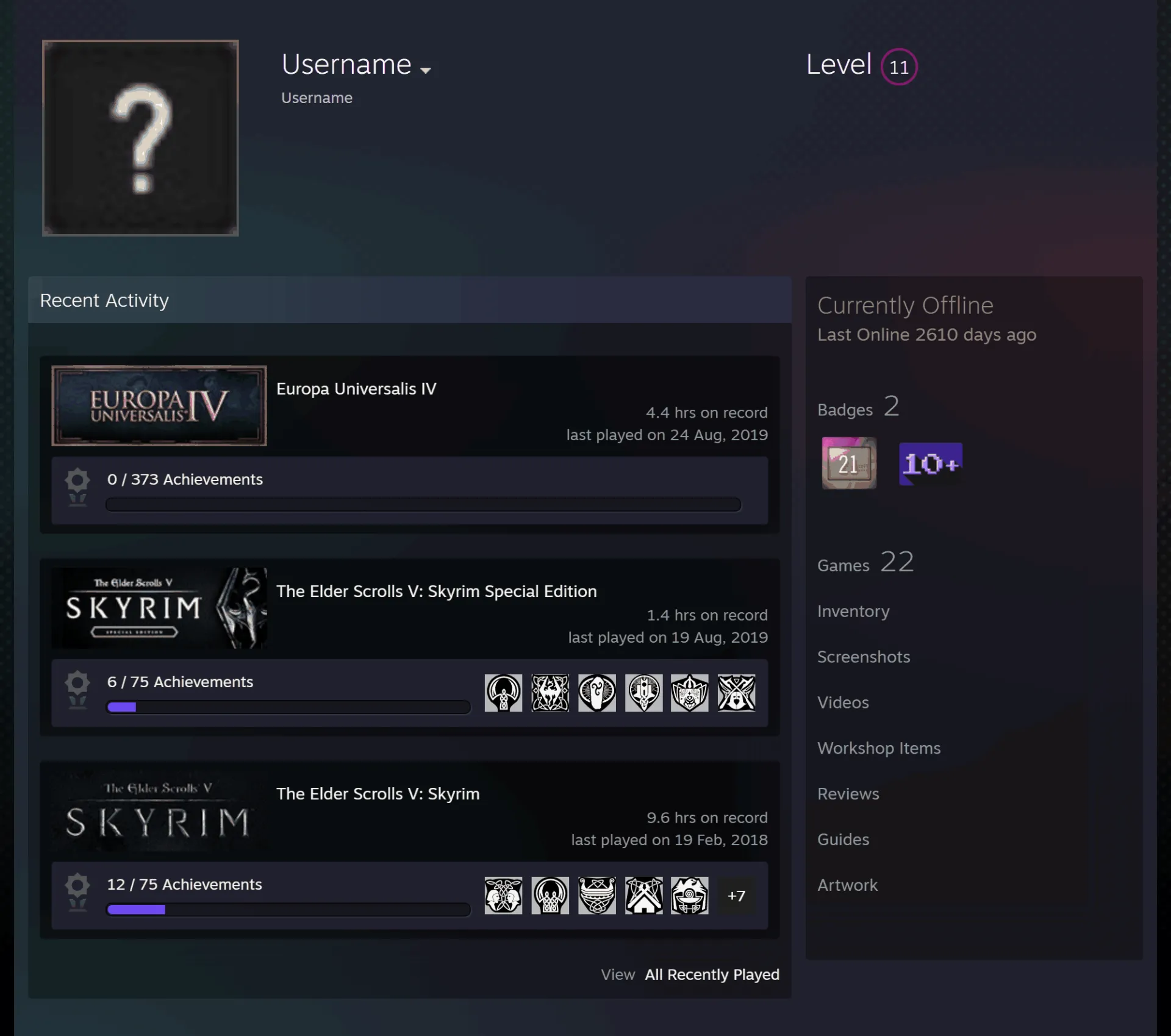Open the original Skyrim game banner
The image size is (1171, 1036).
tap(159, 810)
